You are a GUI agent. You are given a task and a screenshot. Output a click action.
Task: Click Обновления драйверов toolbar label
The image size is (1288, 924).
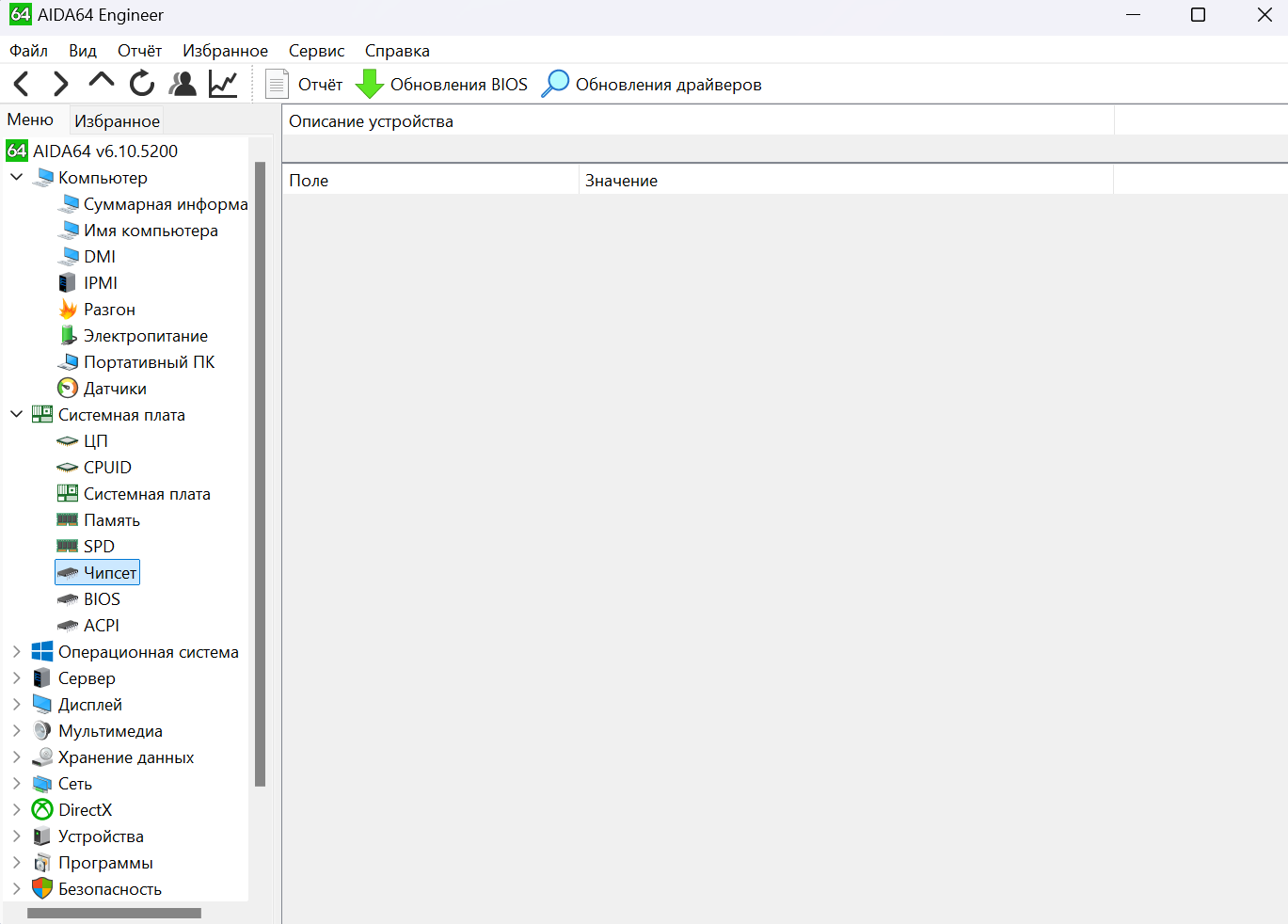[x=669, y=85]
